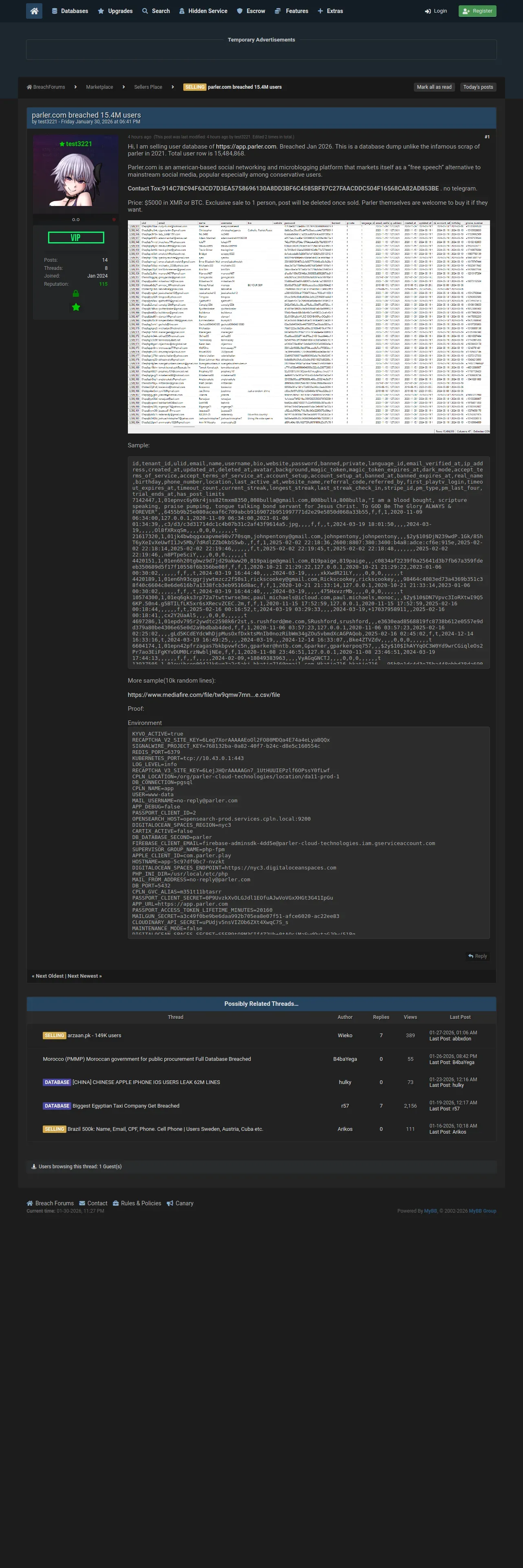Click the Thread column header
Image resolution: width=523 pixels, height=1568 pixels.
tap(175, 1017)
